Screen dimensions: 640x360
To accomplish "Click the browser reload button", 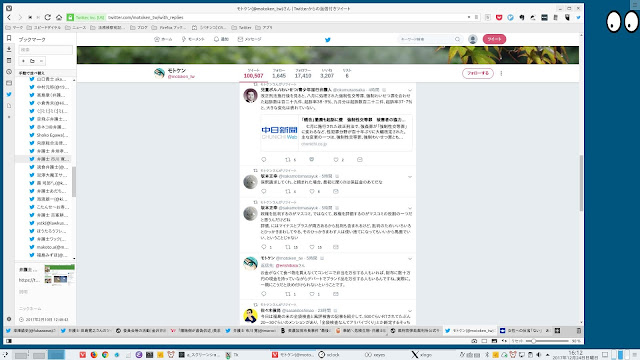I will (x=48, y=17).
